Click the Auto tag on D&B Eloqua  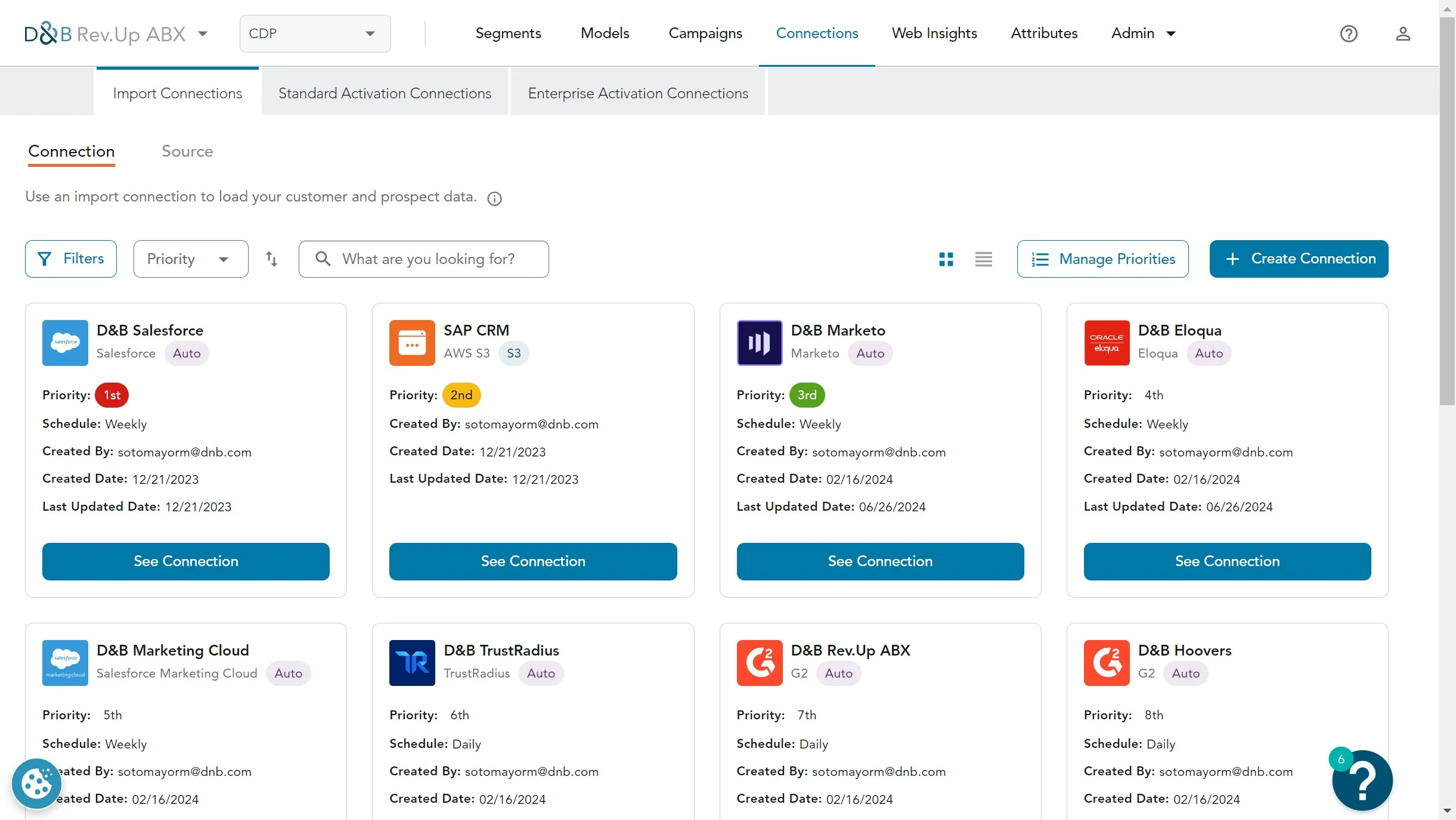pyautogui.click(x=1209, y=353)
